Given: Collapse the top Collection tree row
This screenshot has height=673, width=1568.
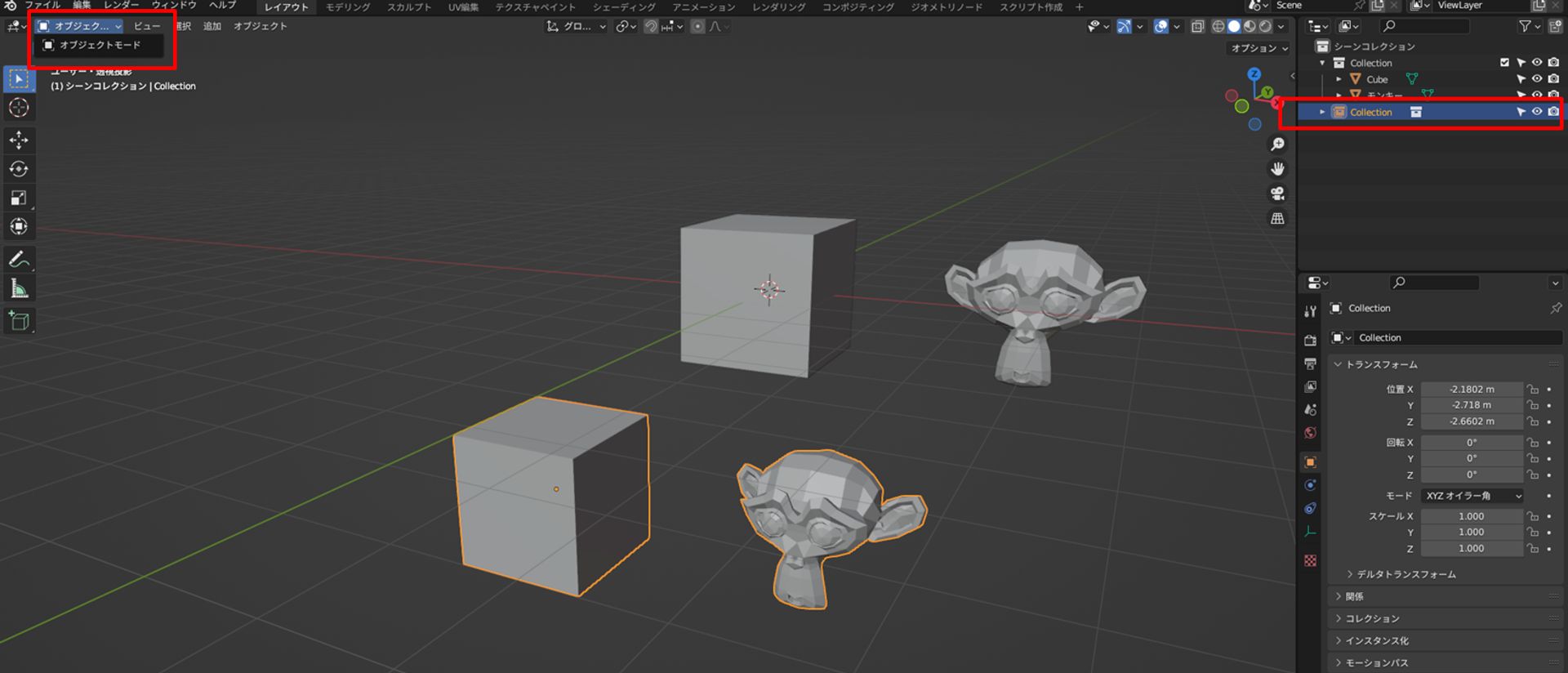Looking at the screenshot, I should tap(1322, 63).
